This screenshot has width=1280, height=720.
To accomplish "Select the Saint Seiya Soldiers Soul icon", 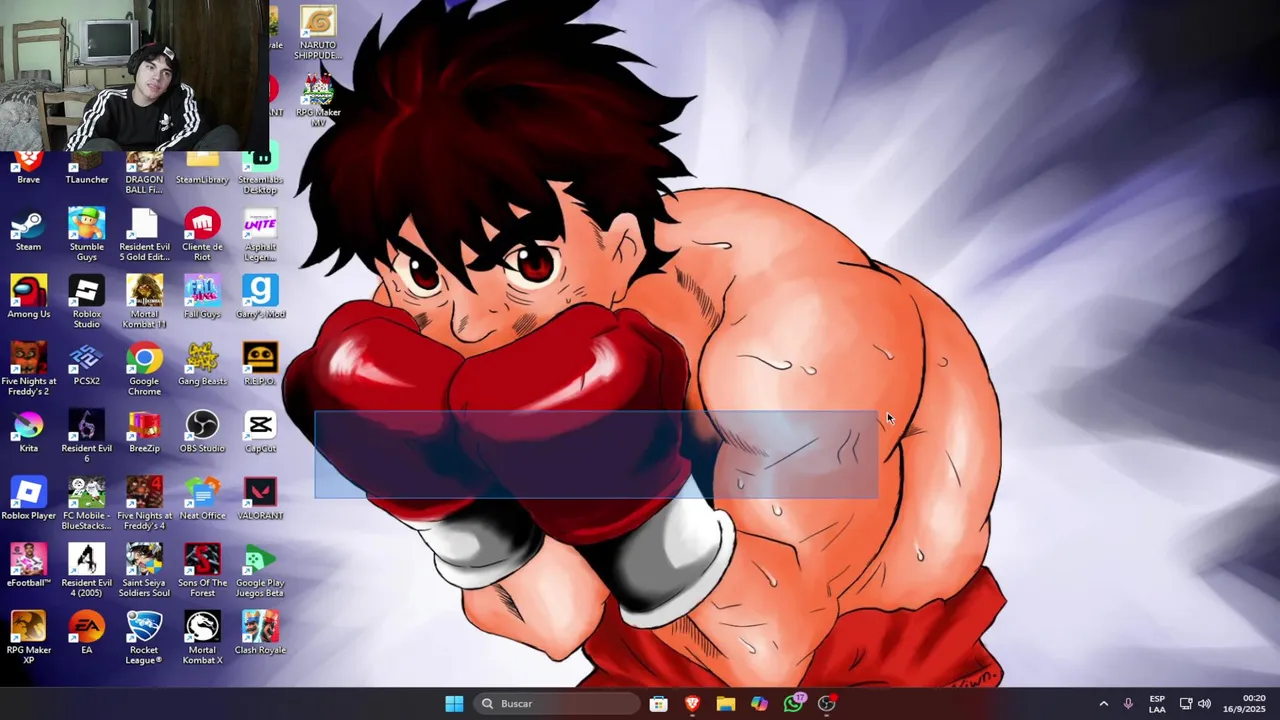I will (x=144, y=569).
